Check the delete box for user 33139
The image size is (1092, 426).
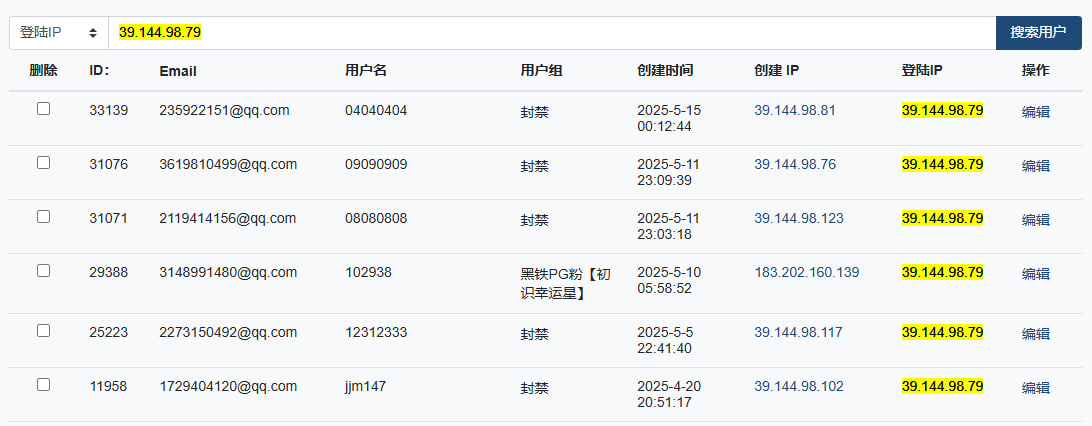(43, 109)
